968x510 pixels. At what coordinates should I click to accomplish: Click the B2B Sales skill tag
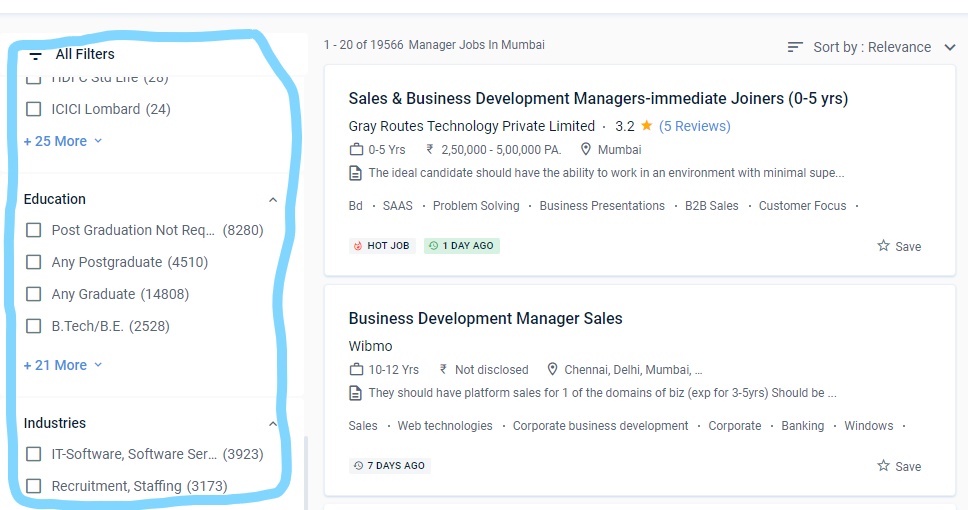tap(711, 206)
